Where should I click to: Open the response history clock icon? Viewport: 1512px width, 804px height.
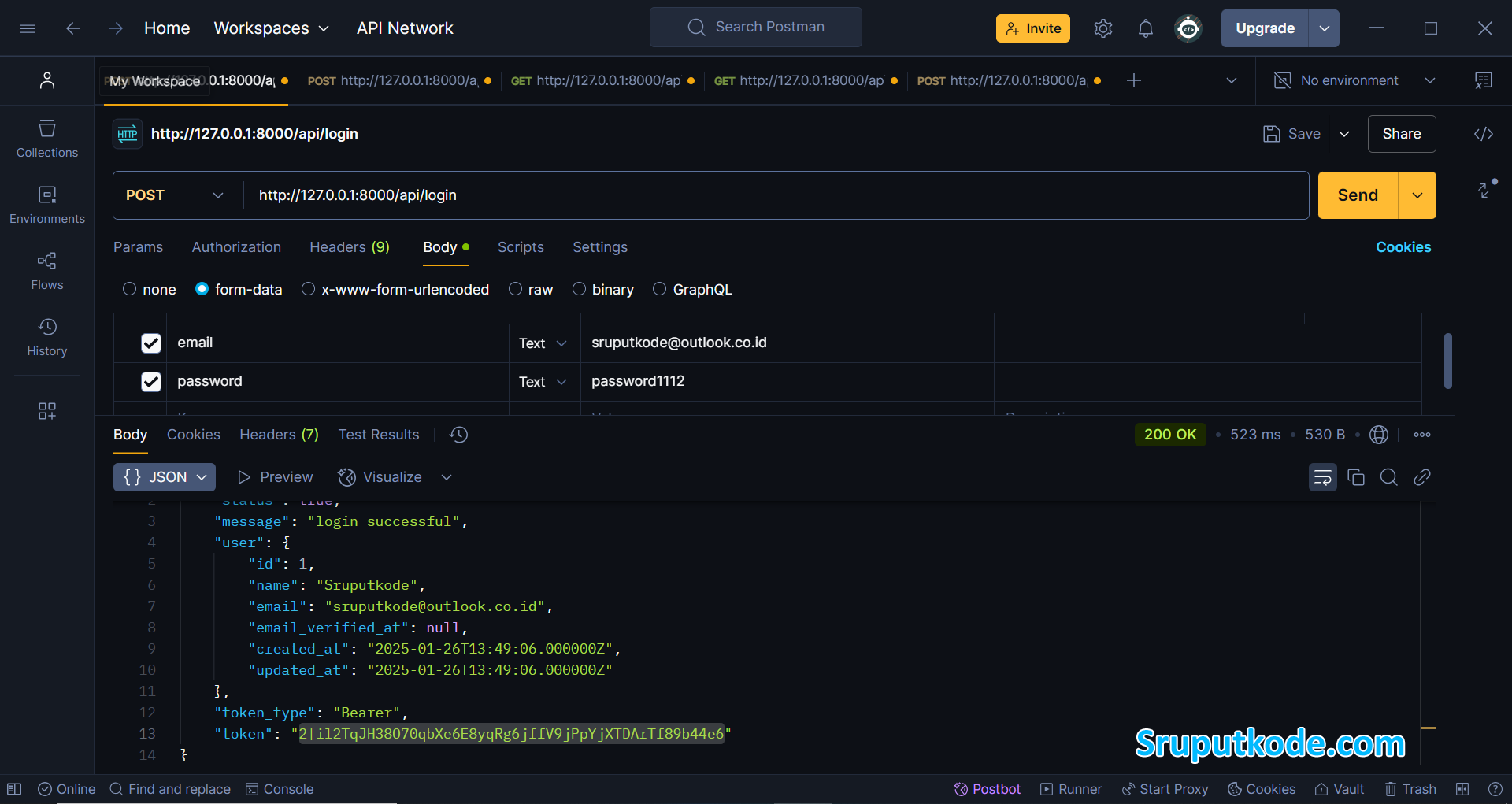[458, 435]
